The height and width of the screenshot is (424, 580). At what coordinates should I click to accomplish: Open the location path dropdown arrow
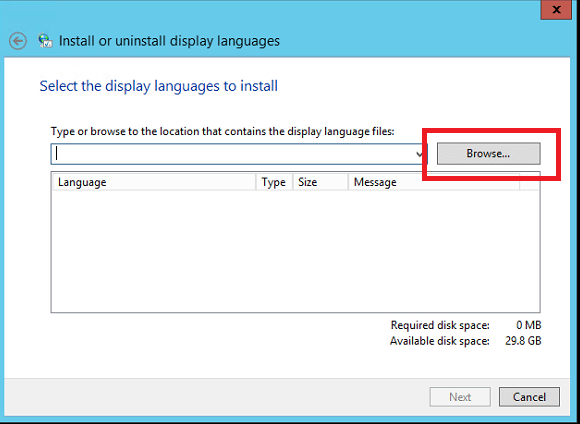pos(419,154)
